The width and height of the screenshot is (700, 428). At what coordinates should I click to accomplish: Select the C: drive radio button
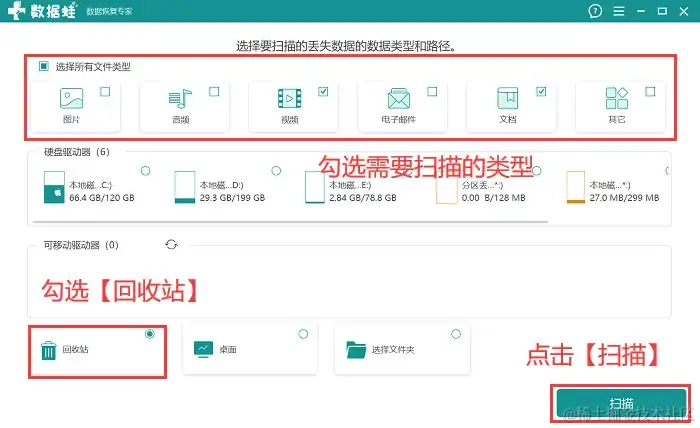coord(146,170)
